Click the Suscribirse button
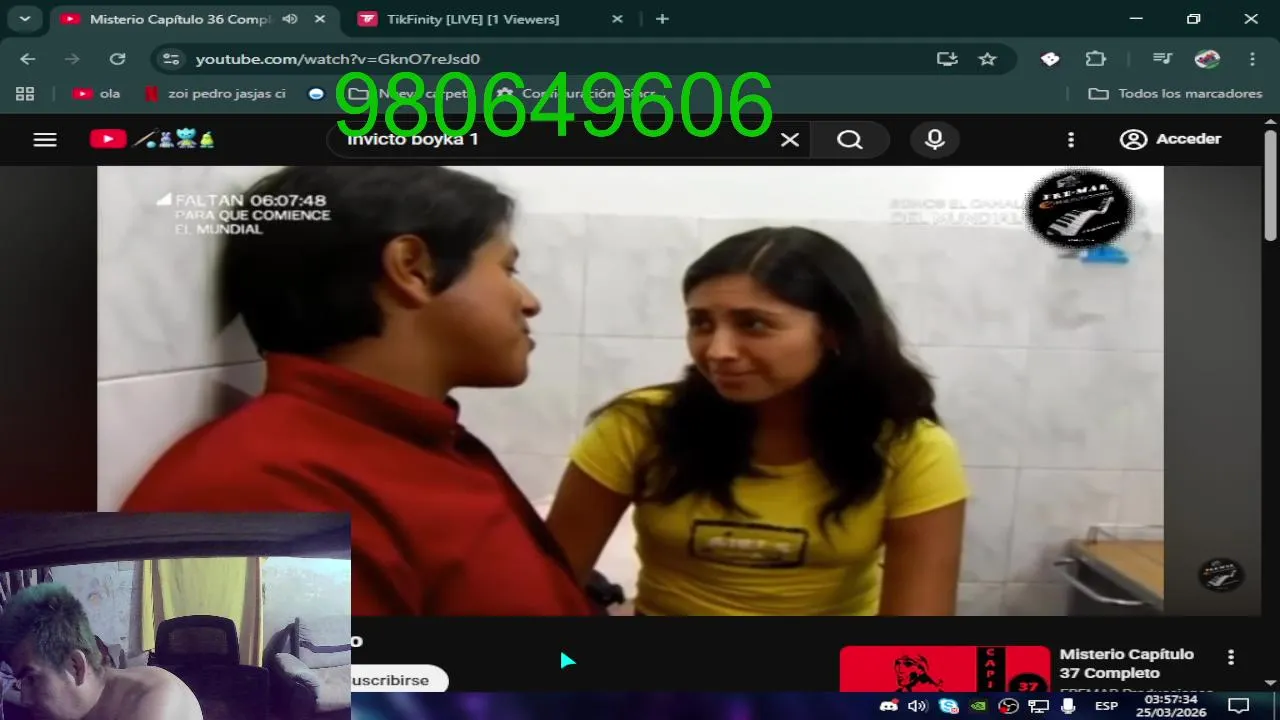 (398, 680)
